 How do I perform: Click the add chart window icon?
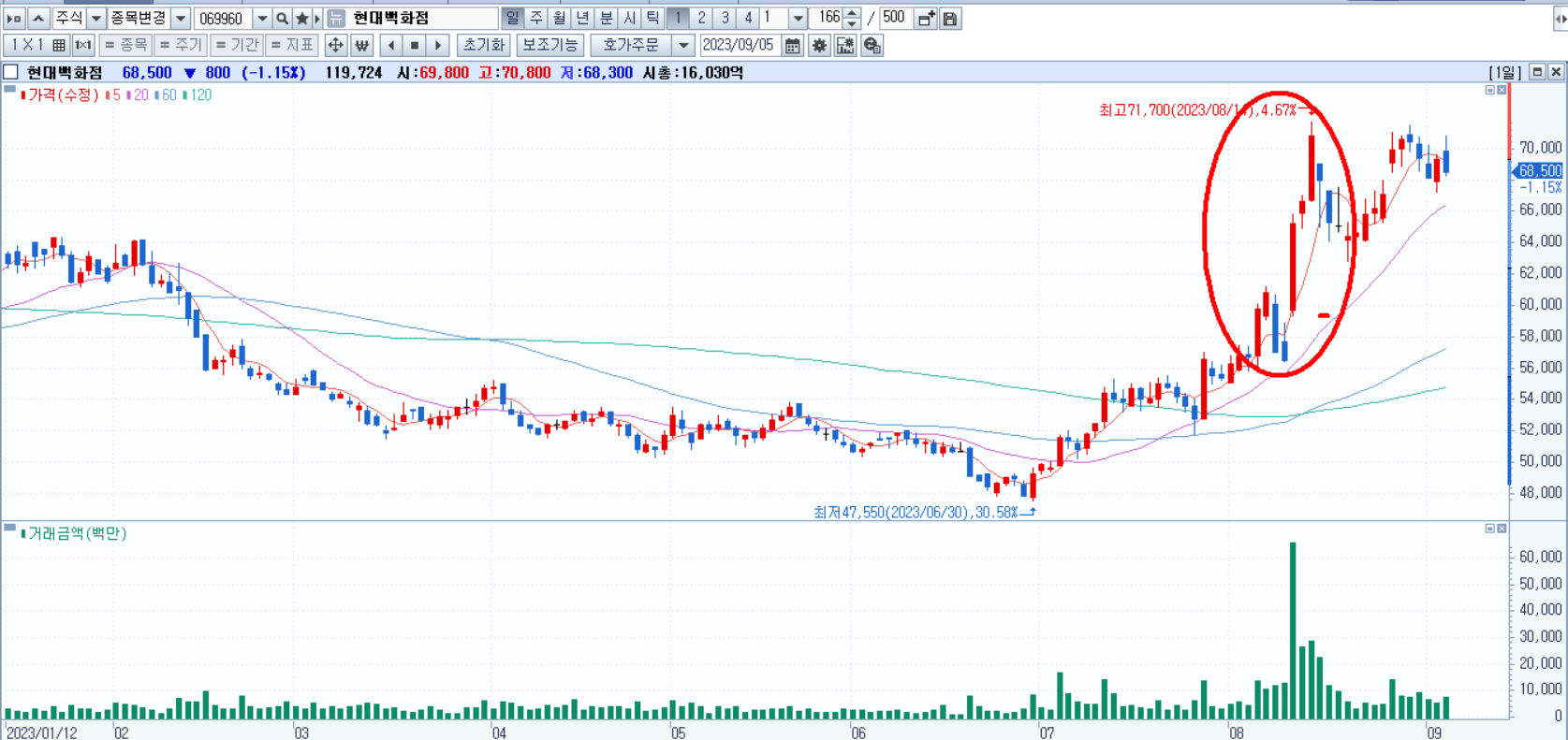coord(926,18)
